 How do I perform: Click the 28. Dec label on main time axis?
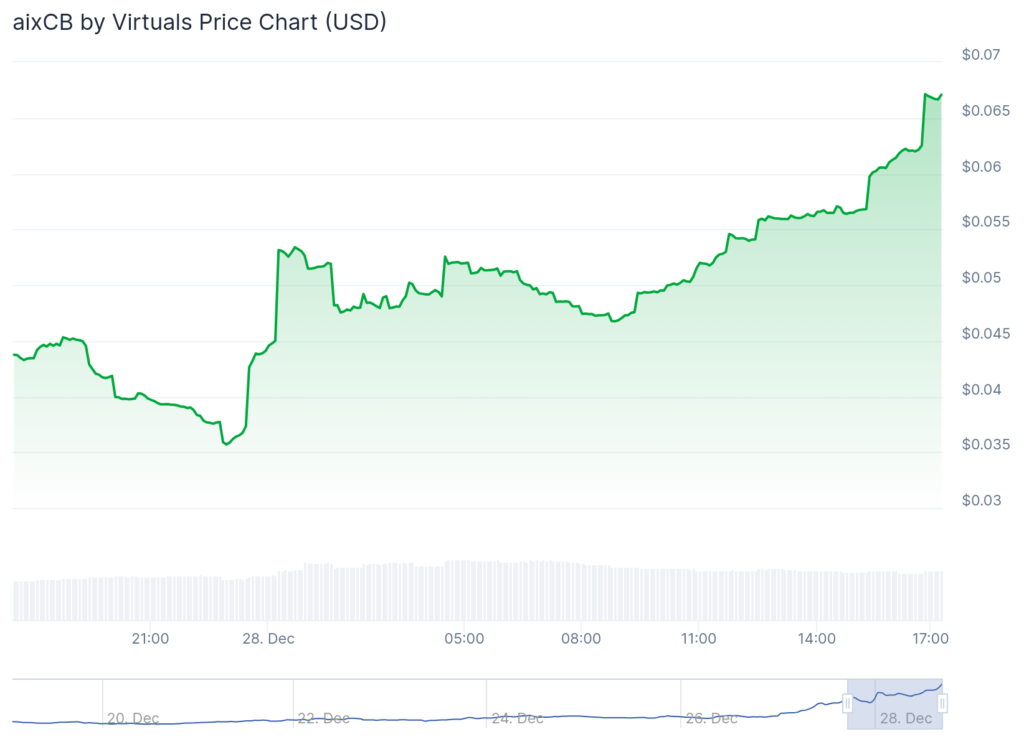point(268,638)
